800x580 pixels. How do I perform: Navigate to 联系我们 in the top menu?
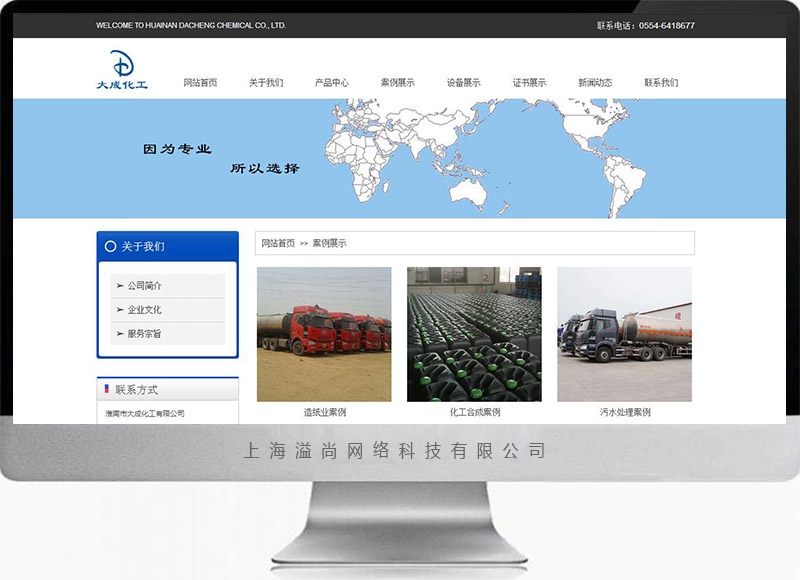point(661,83)
